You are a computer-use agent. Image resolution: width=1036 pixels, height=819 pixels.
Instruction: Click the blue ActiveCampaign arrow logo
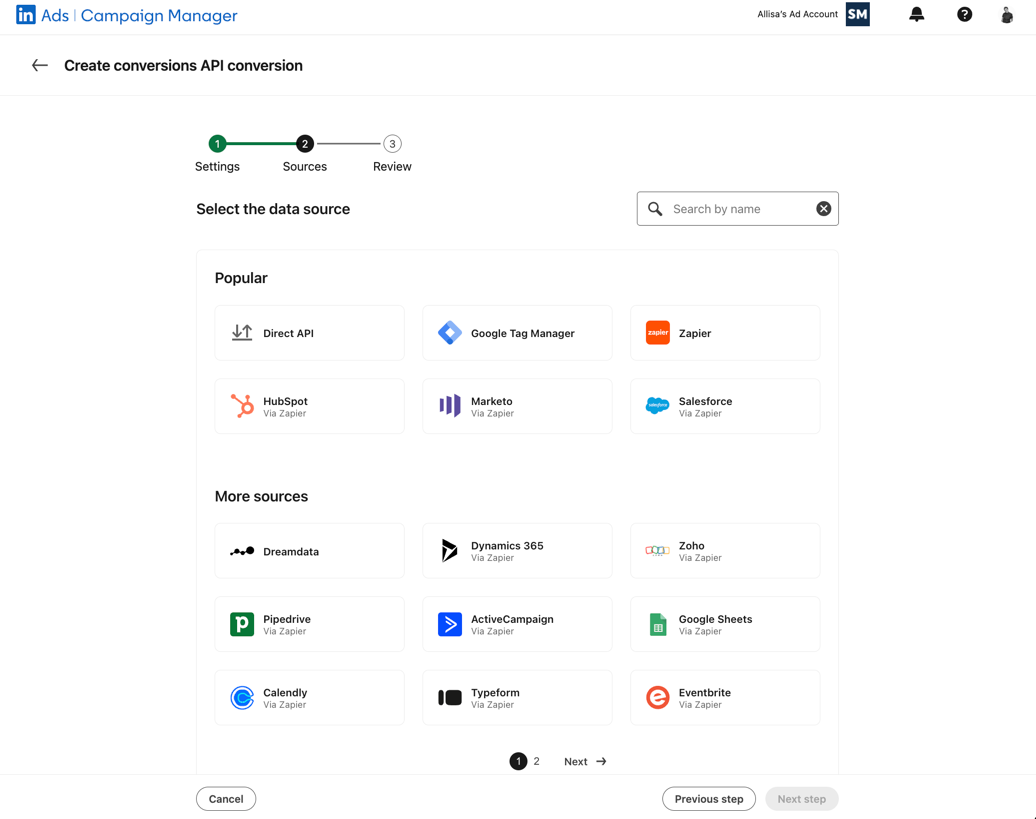coord(450,624)
